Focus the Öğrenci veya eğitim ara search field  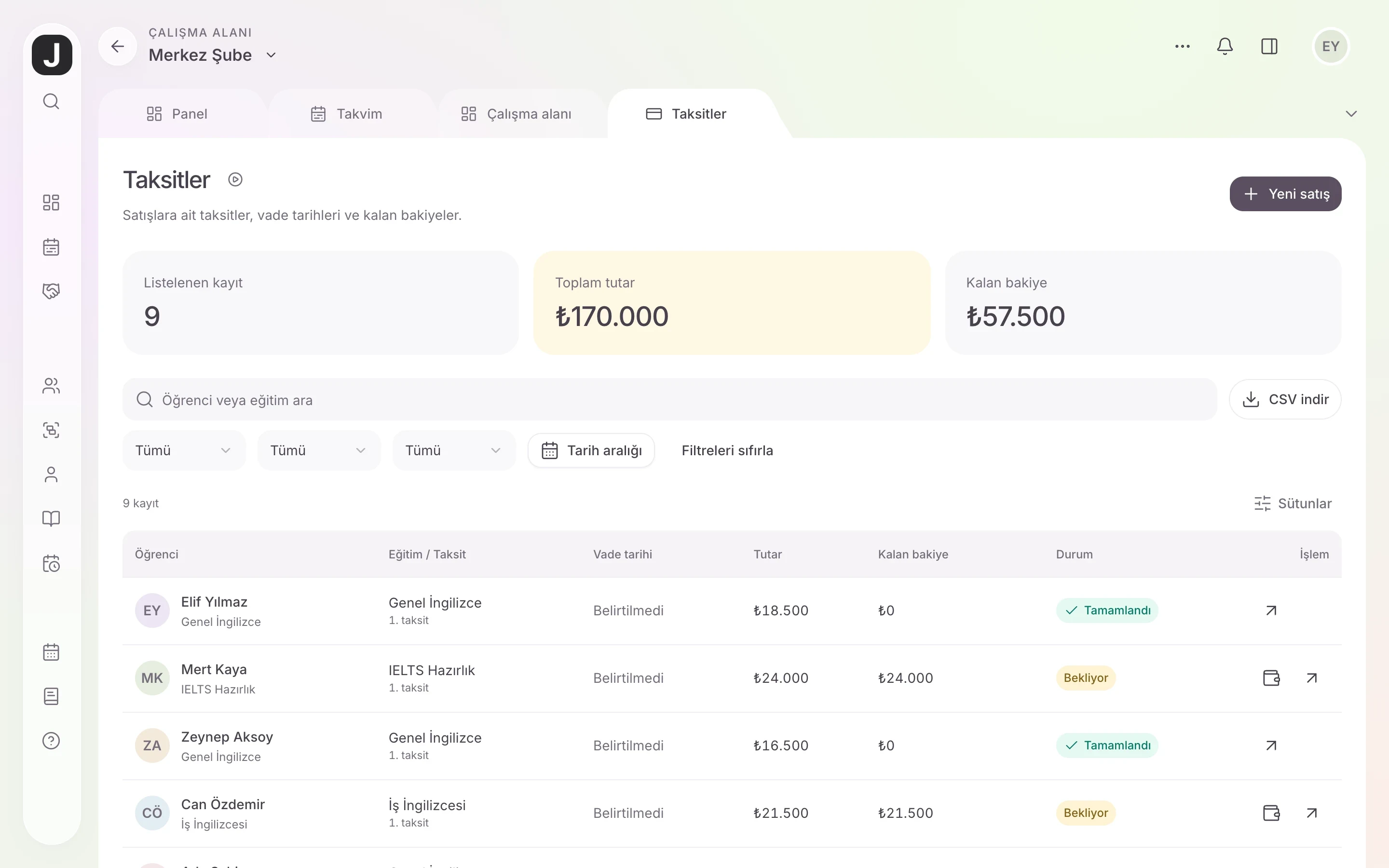[669, 400]
